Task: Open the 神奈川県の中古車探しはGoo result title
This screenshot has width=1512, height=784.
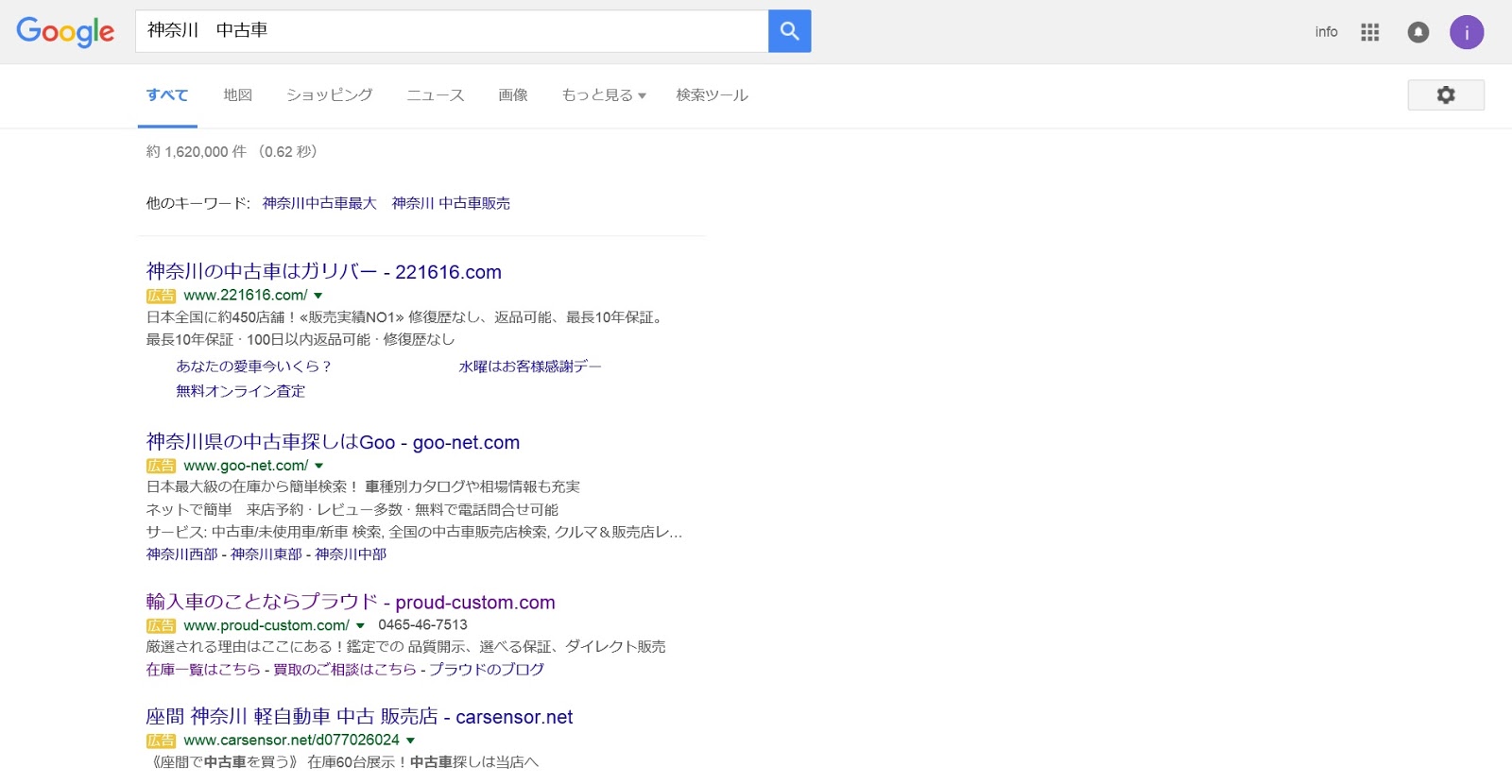Action: coord(333,442)
